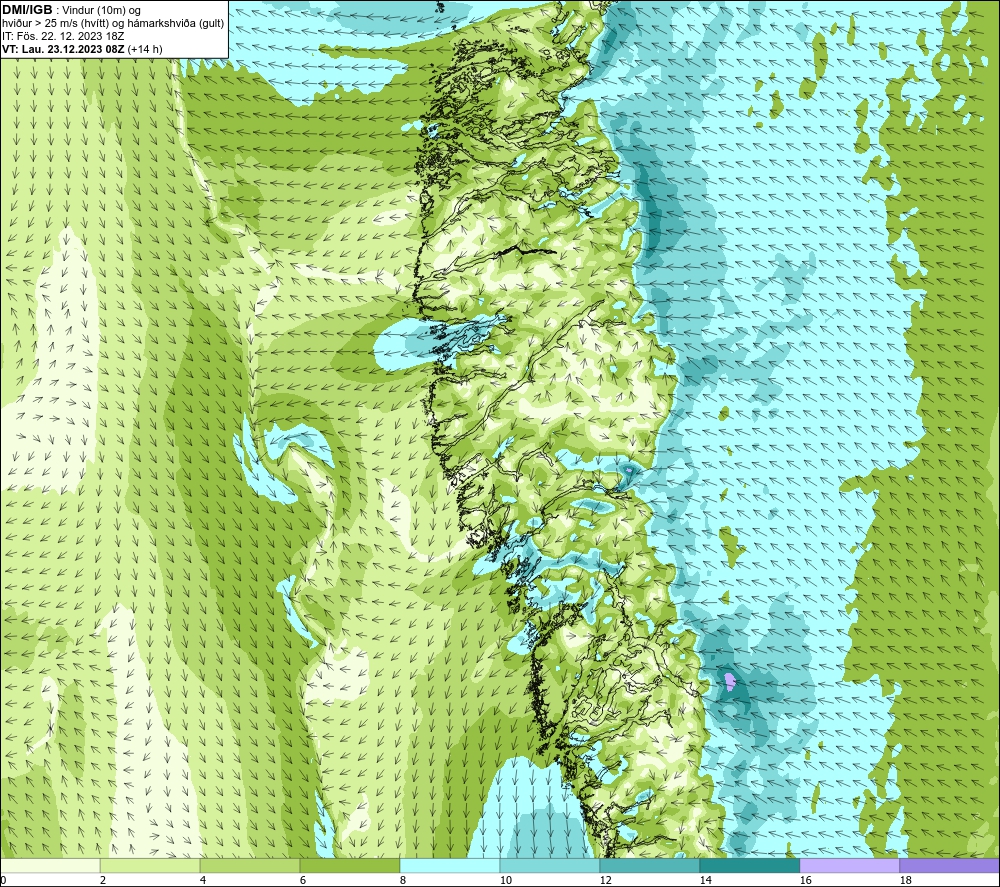This screenshot has width=1000, height=887.
Task: Click the 'hviður > 25 m/s (hvítt)' line
Action: 55,24
